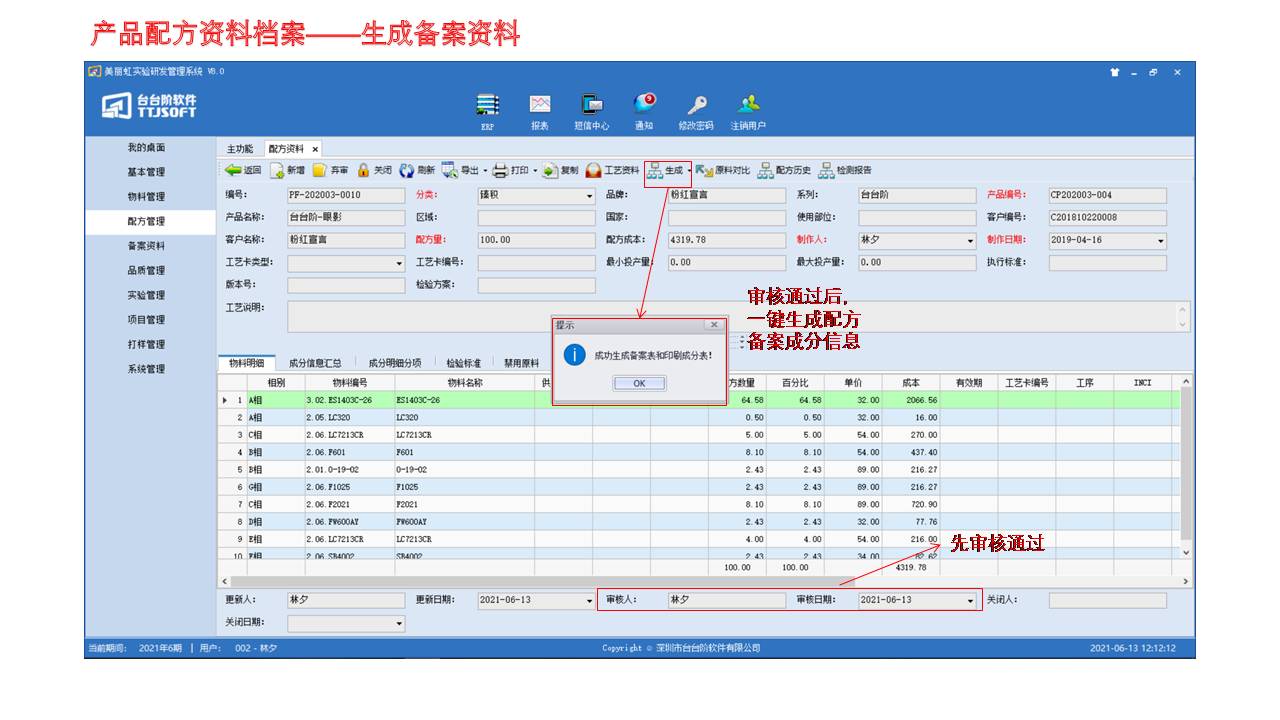
Task: Open the 关闭日期 date dropdown
Action: 399,624
